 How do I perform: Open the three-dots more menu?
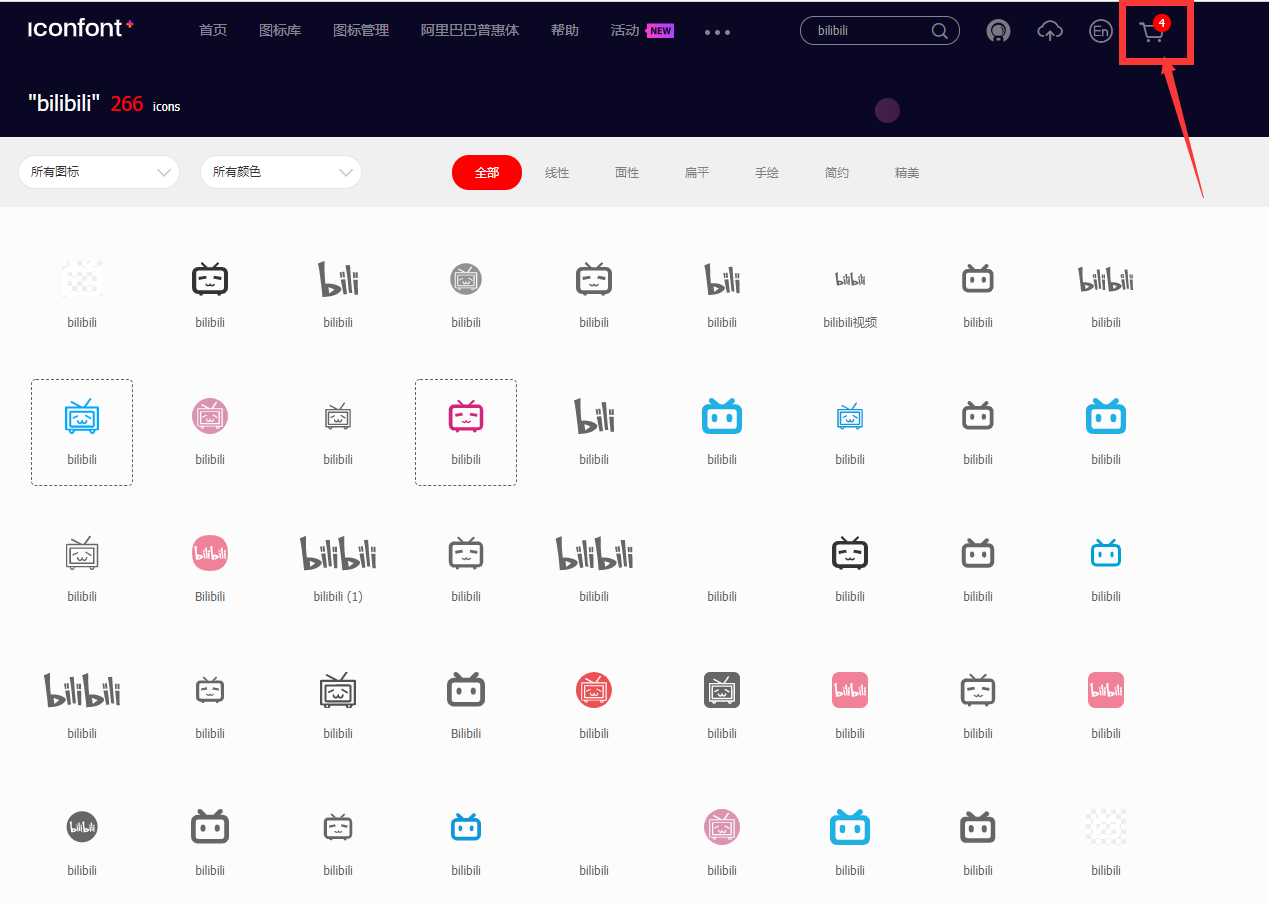pos(717,32)
